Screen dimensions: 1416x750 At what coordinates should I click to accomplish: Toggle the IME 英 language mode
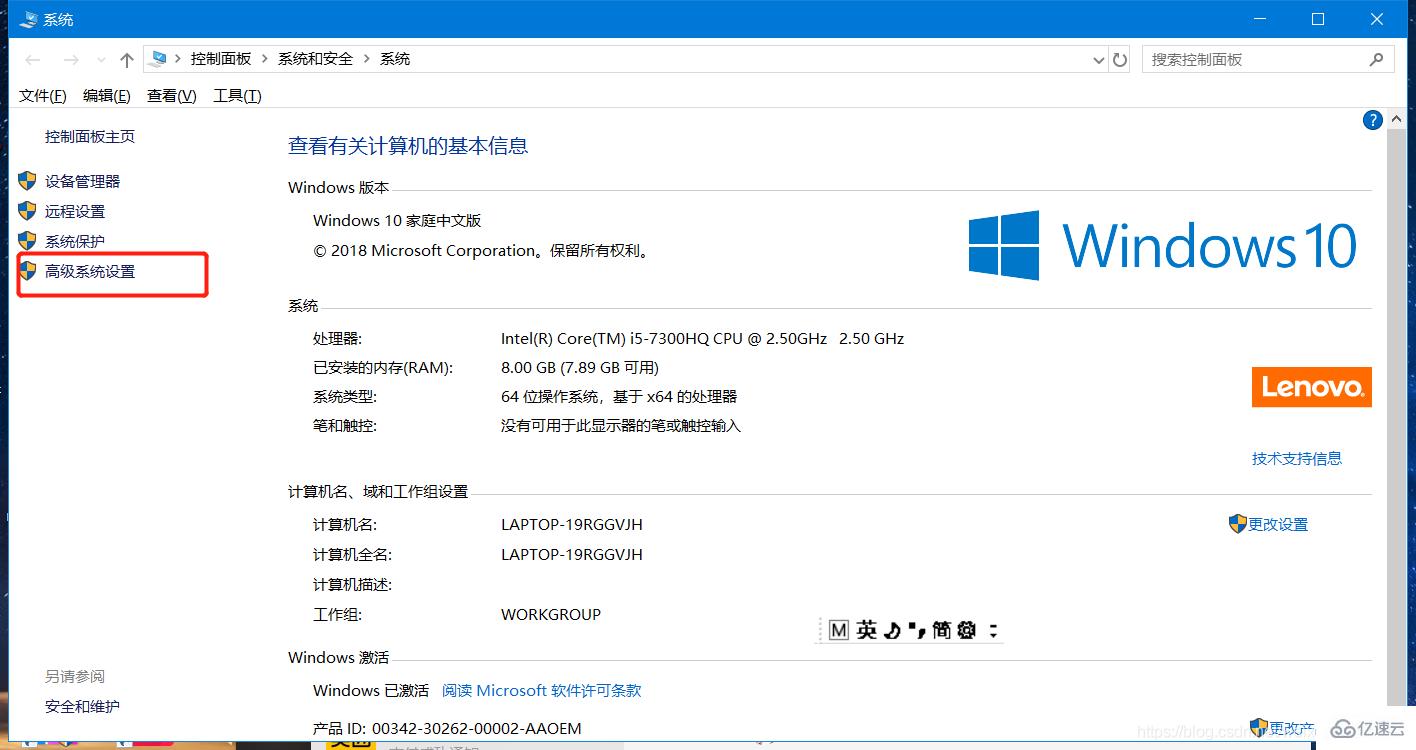click(x=866, y=630)
